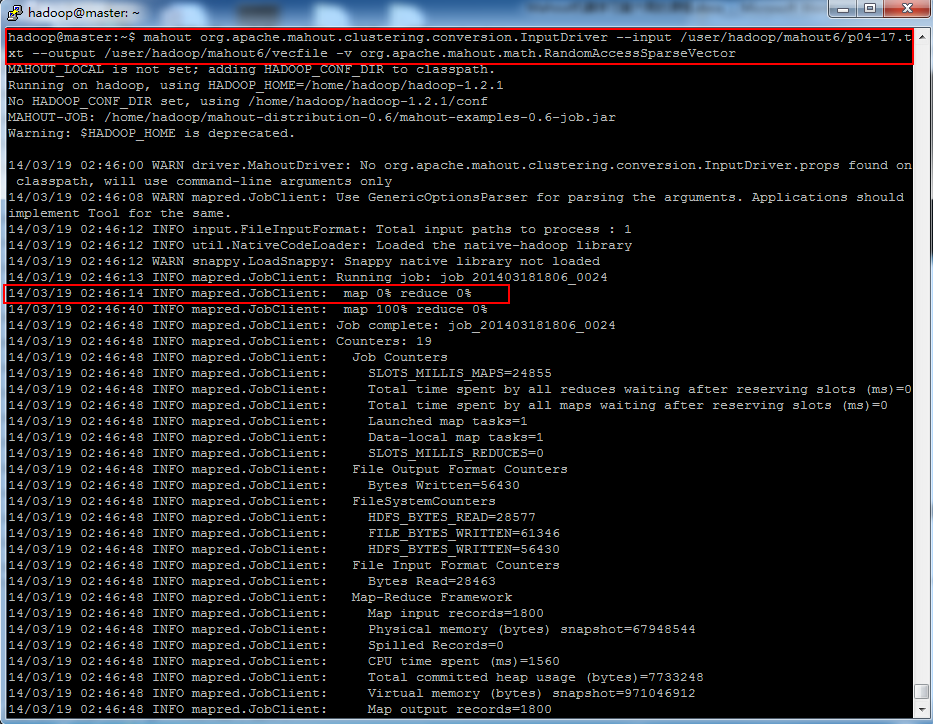Click 'CPU time spent (ms)=1560' line
Viewport: 933px width, 724px height.
coord(464,662)
